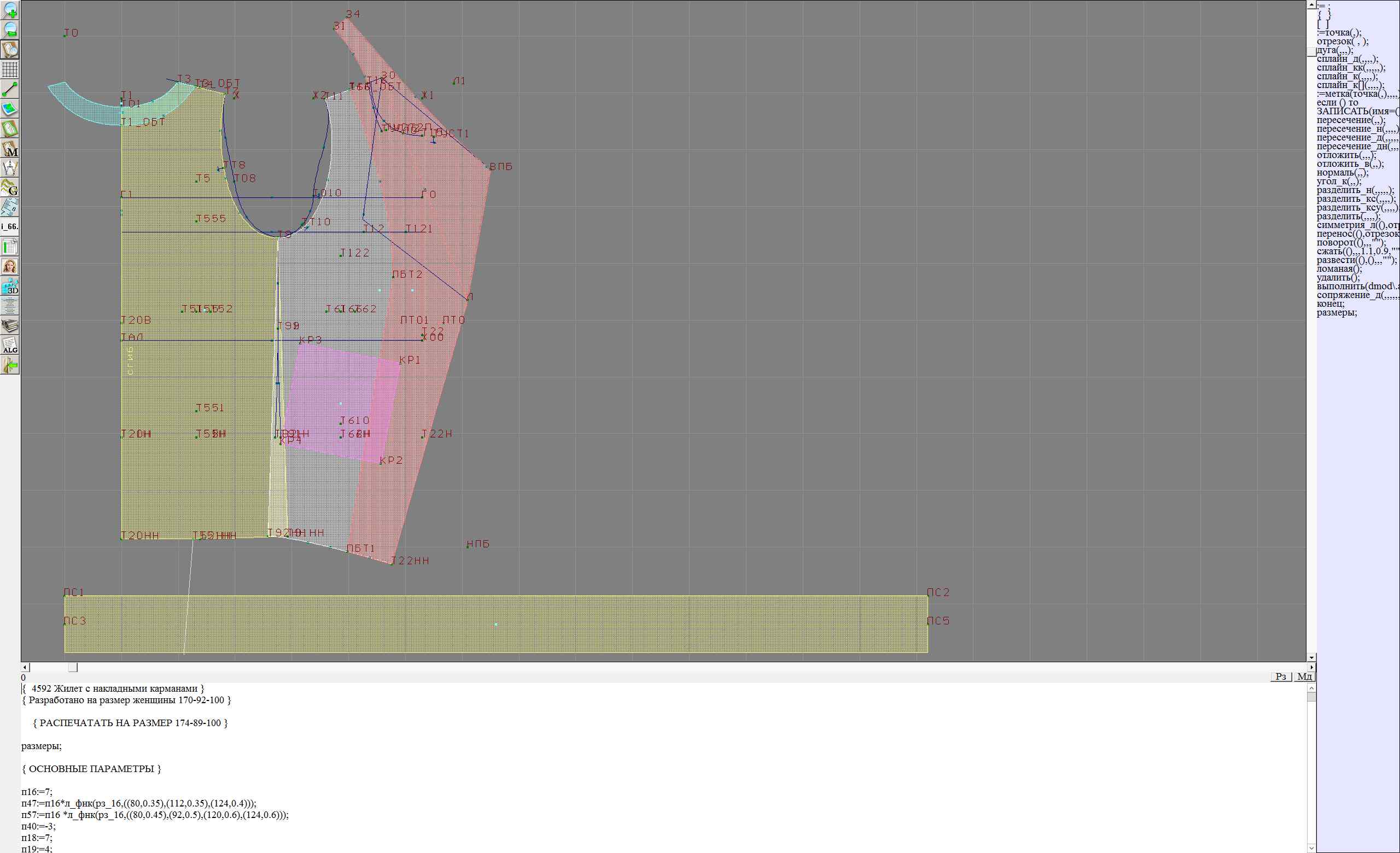Click the horizontal scrollbar thumb under canvas
Image resolution: width=1400 pixels, height=853 pixels.
click(73, 667)
